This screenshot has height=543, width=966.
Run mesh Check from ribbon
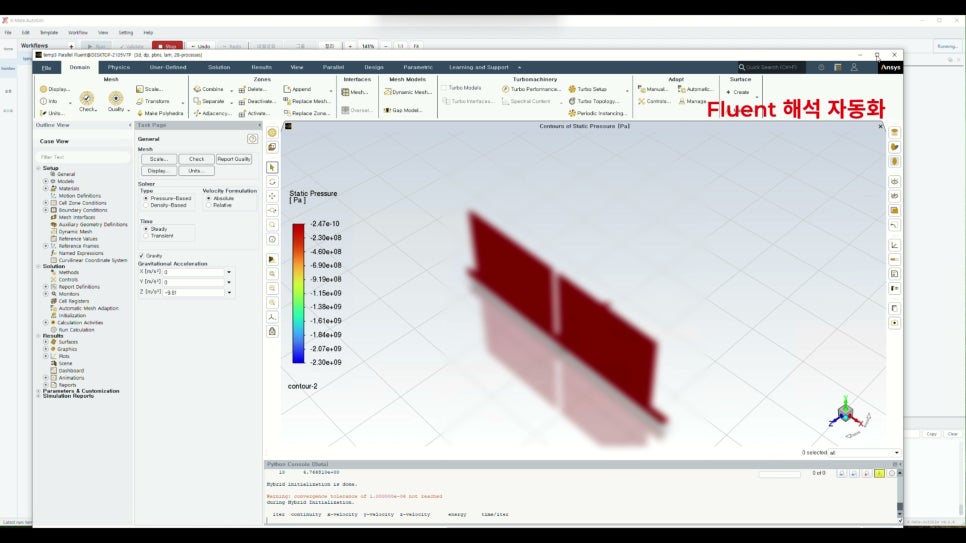tap(87, 101)
